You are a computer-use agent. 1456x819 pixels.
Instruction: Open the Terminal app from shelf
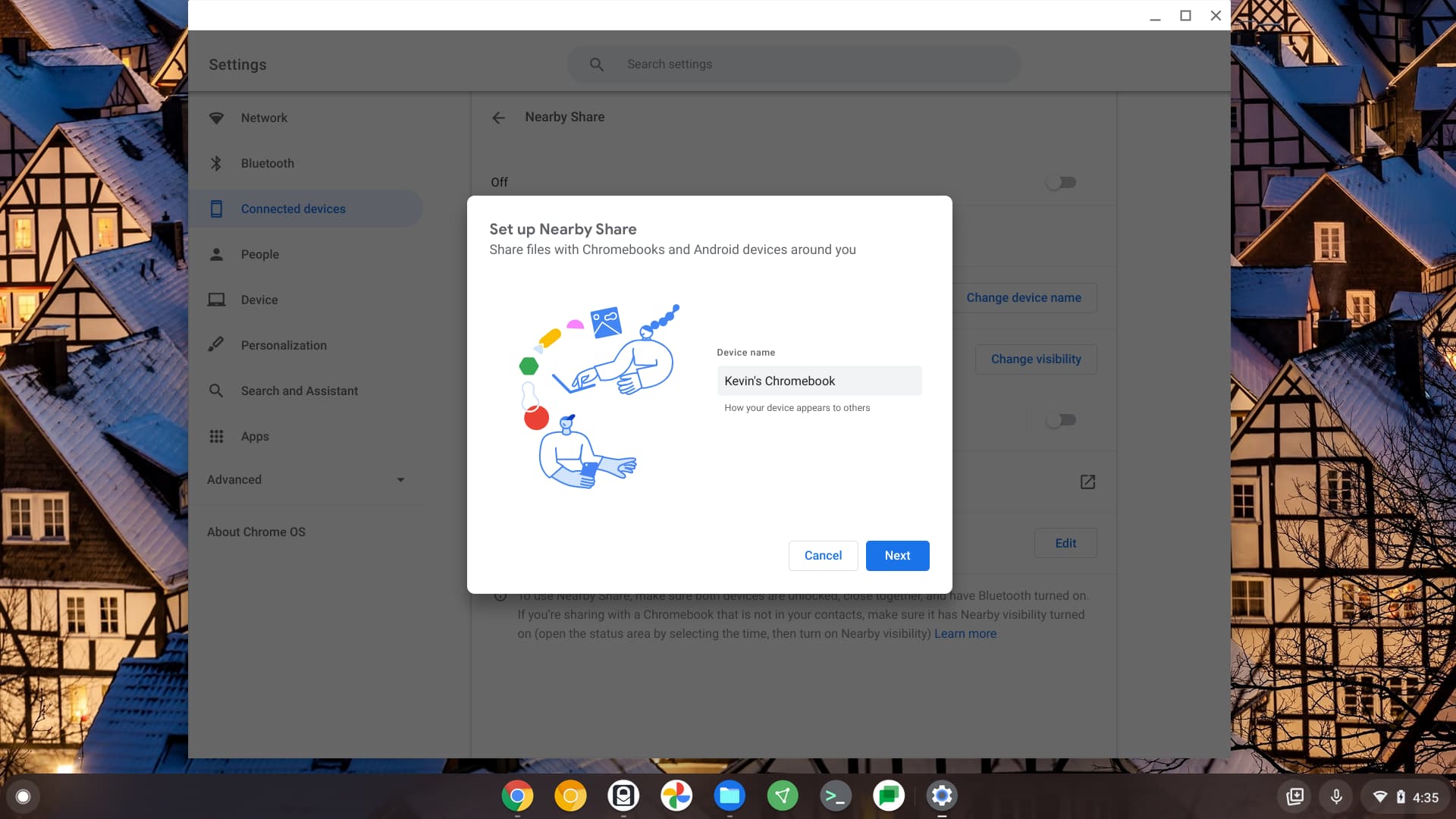pos(836,796)
